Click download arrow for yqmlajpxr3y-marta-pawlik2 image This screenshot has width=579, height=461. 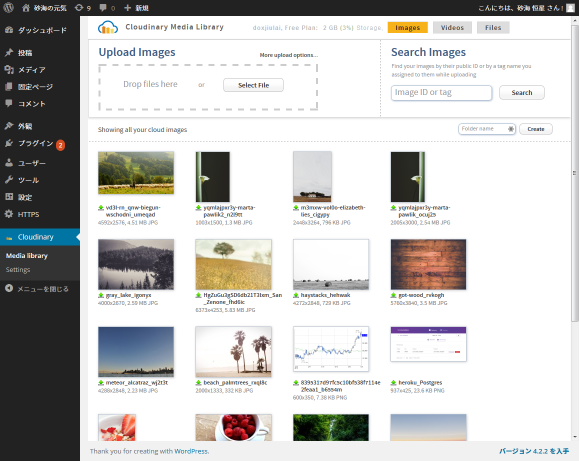(198, 208)
